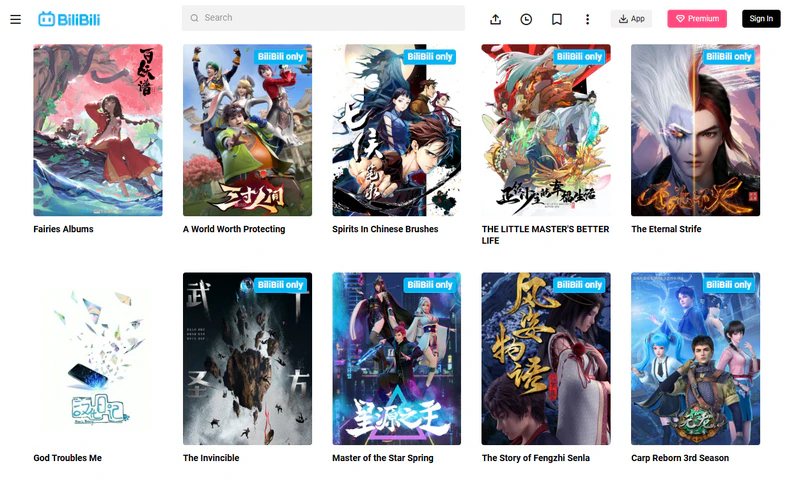Click The Eternal Strife title

click(666, 229)
